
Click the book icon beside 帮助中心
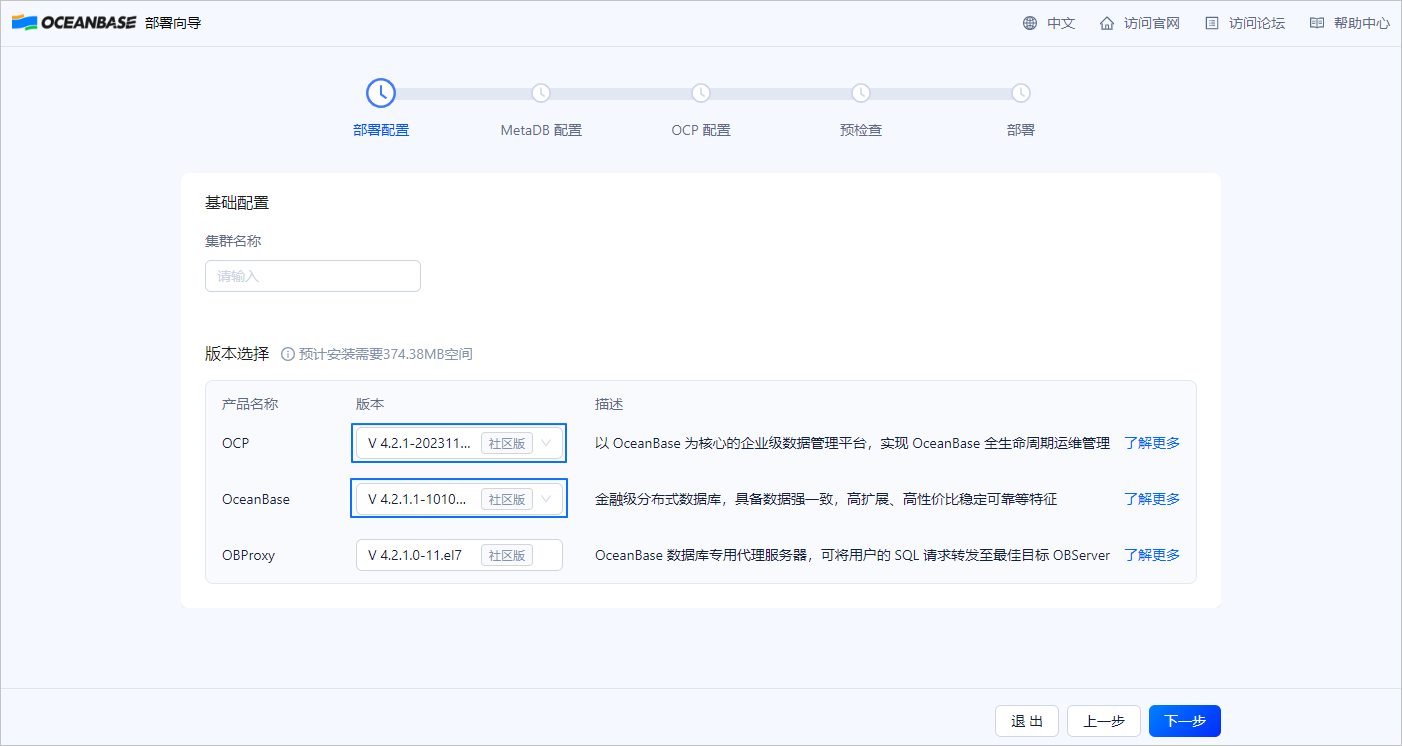tap(1317, 23)
